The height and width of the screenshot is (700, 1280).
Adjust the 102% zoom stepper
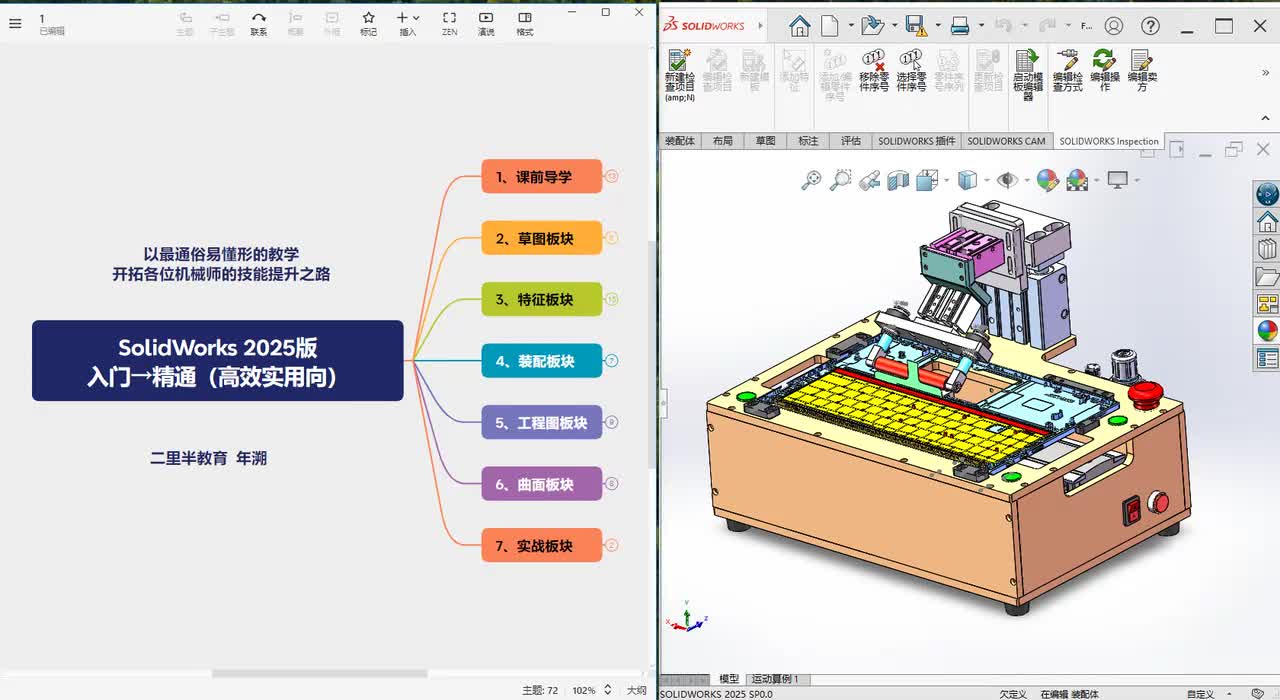(607, 690)
